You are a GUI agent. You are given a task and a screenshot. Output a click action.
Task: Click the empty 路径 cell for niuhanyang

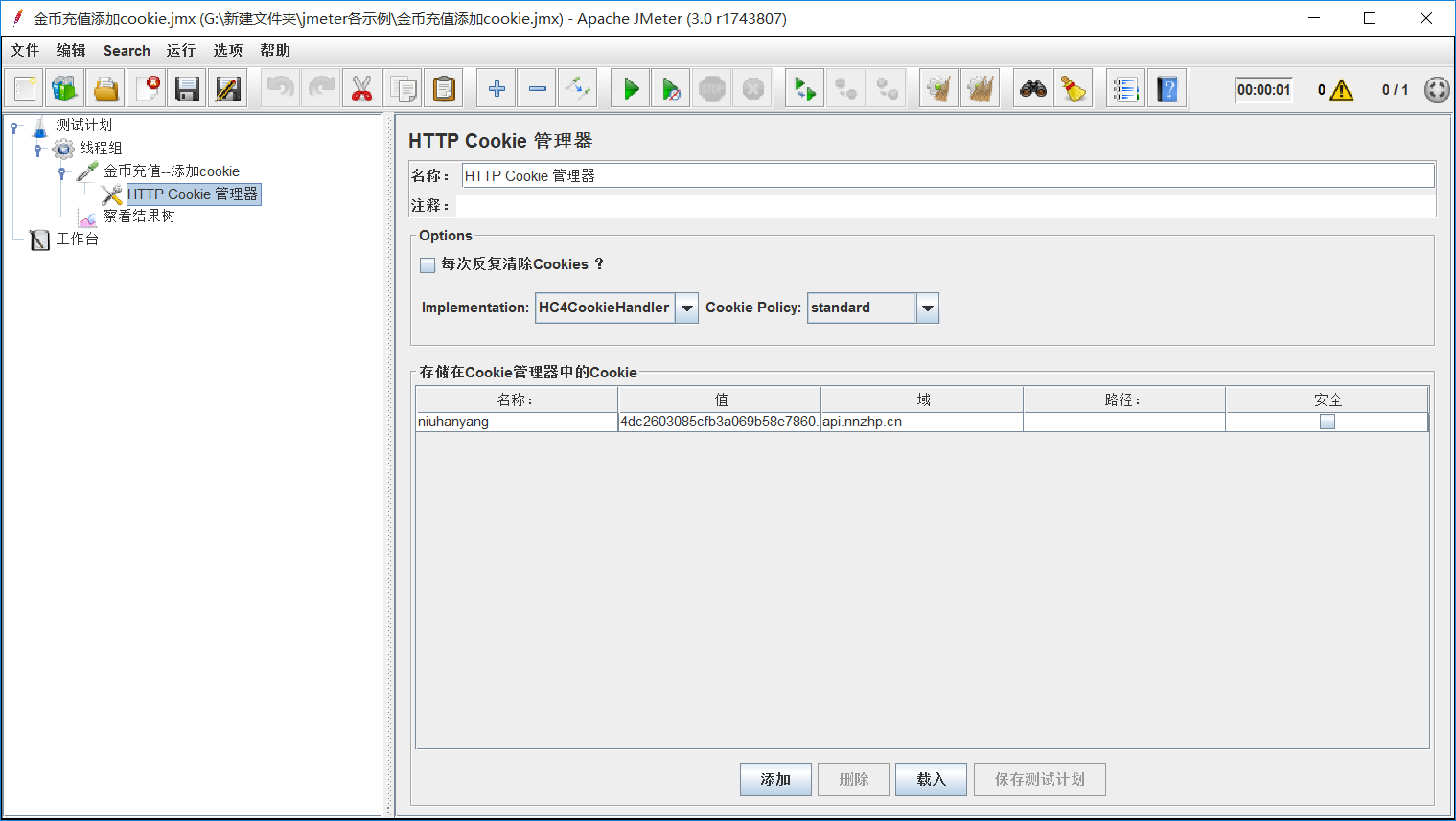click(x=1123, y=422)
